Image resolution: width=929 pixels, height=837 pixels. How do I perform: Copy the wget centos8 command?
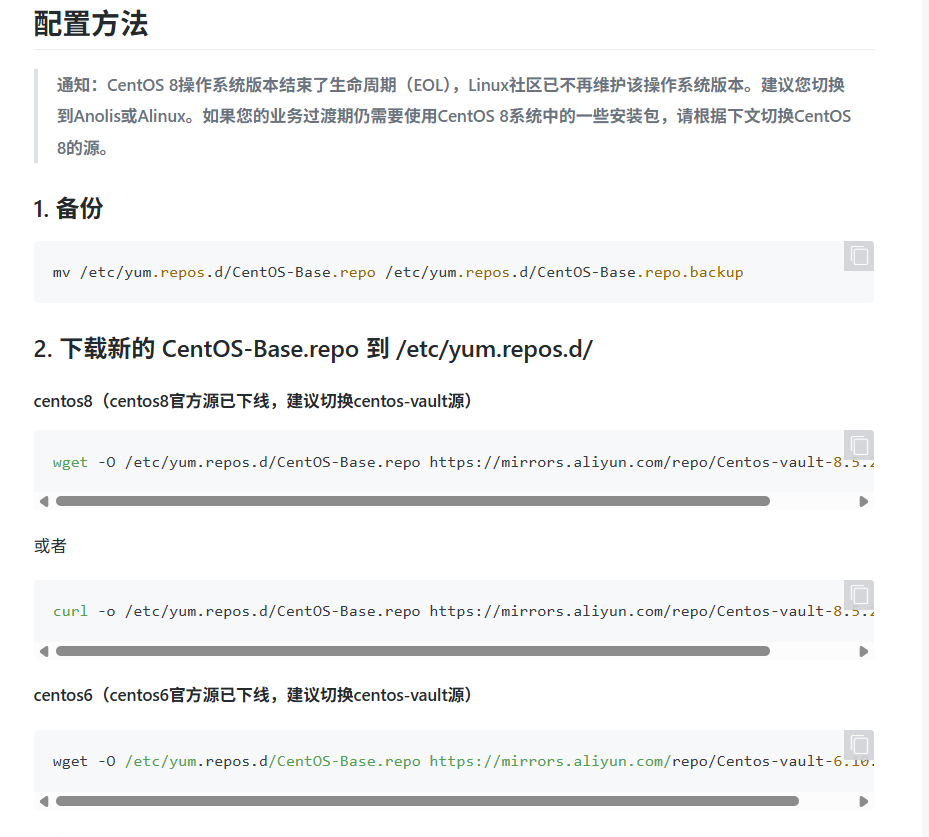(858, 446)
